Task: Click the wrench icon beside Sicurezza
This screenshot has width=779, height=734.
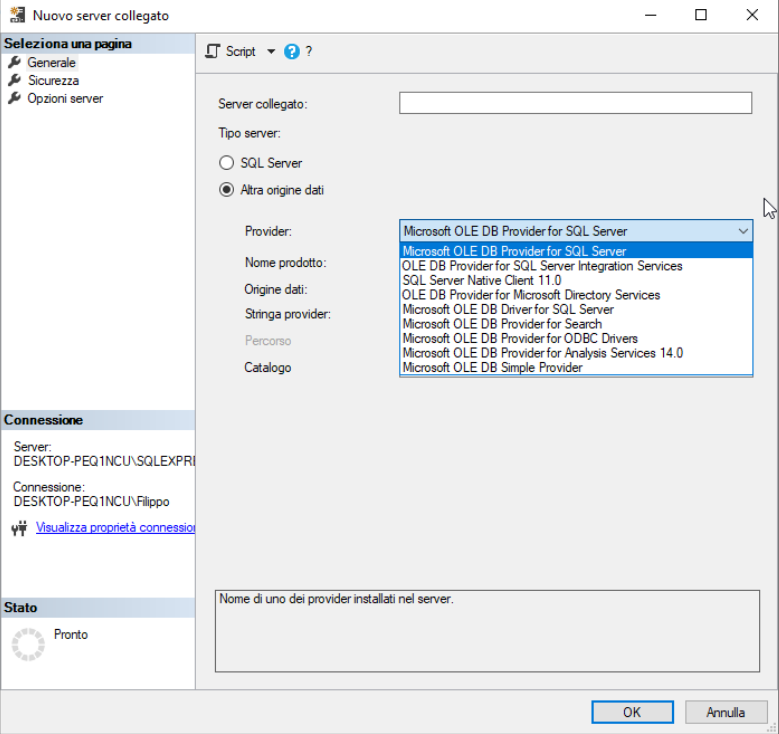Action: [x=14, y=80]
